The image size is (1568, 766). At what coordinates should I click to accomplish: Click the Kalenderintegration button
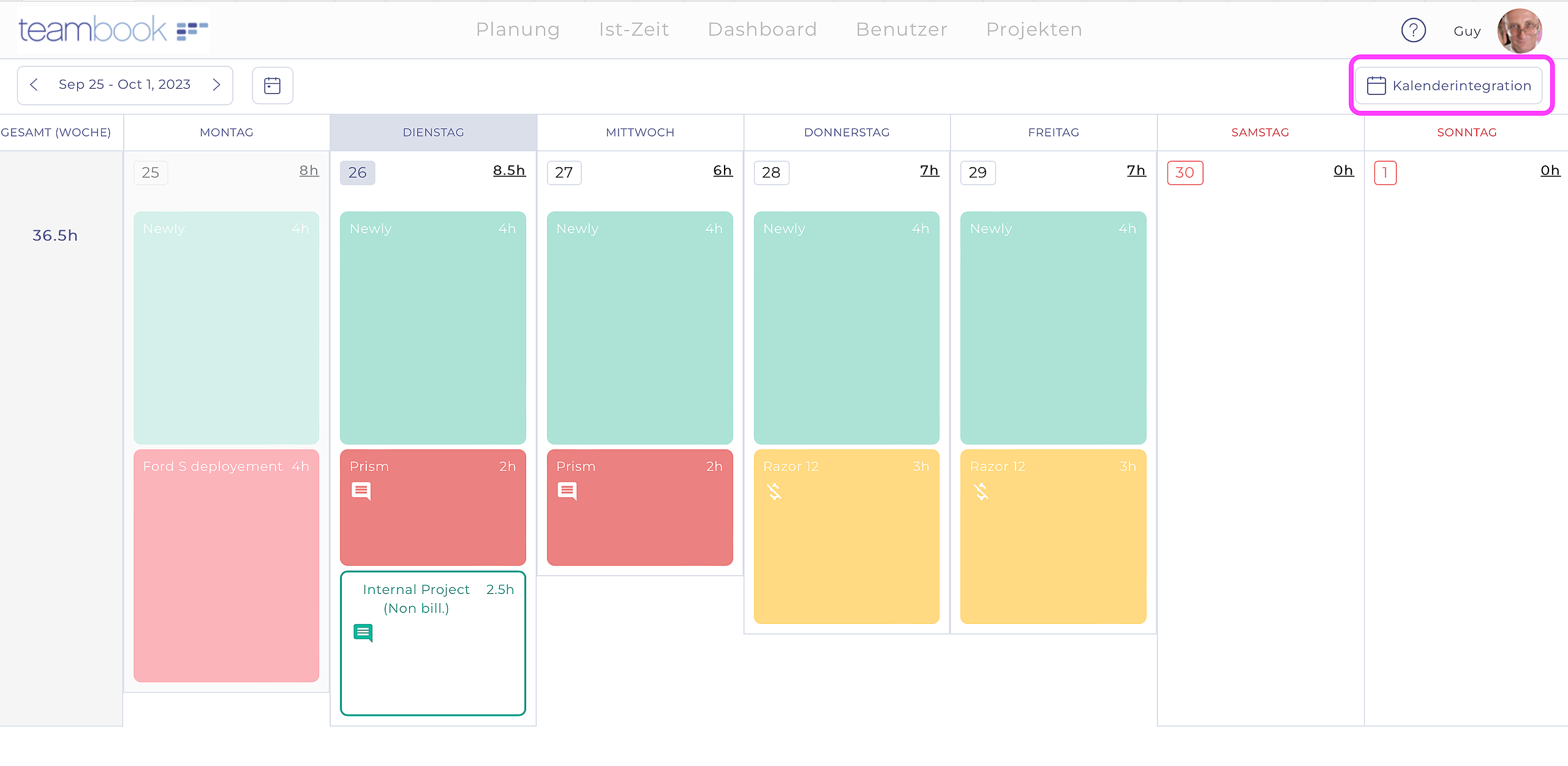coord(1449,86)
